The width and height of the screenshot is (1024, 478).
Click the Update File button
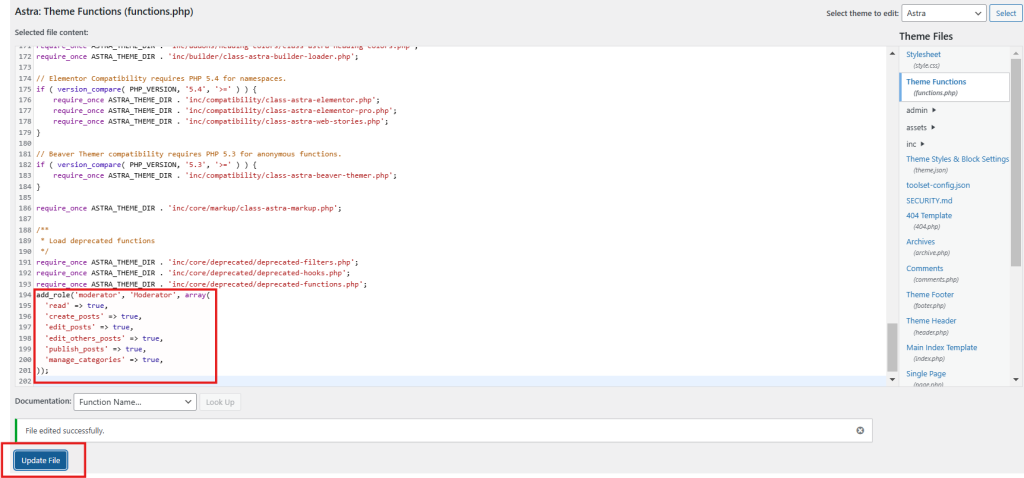coord(41,460)
